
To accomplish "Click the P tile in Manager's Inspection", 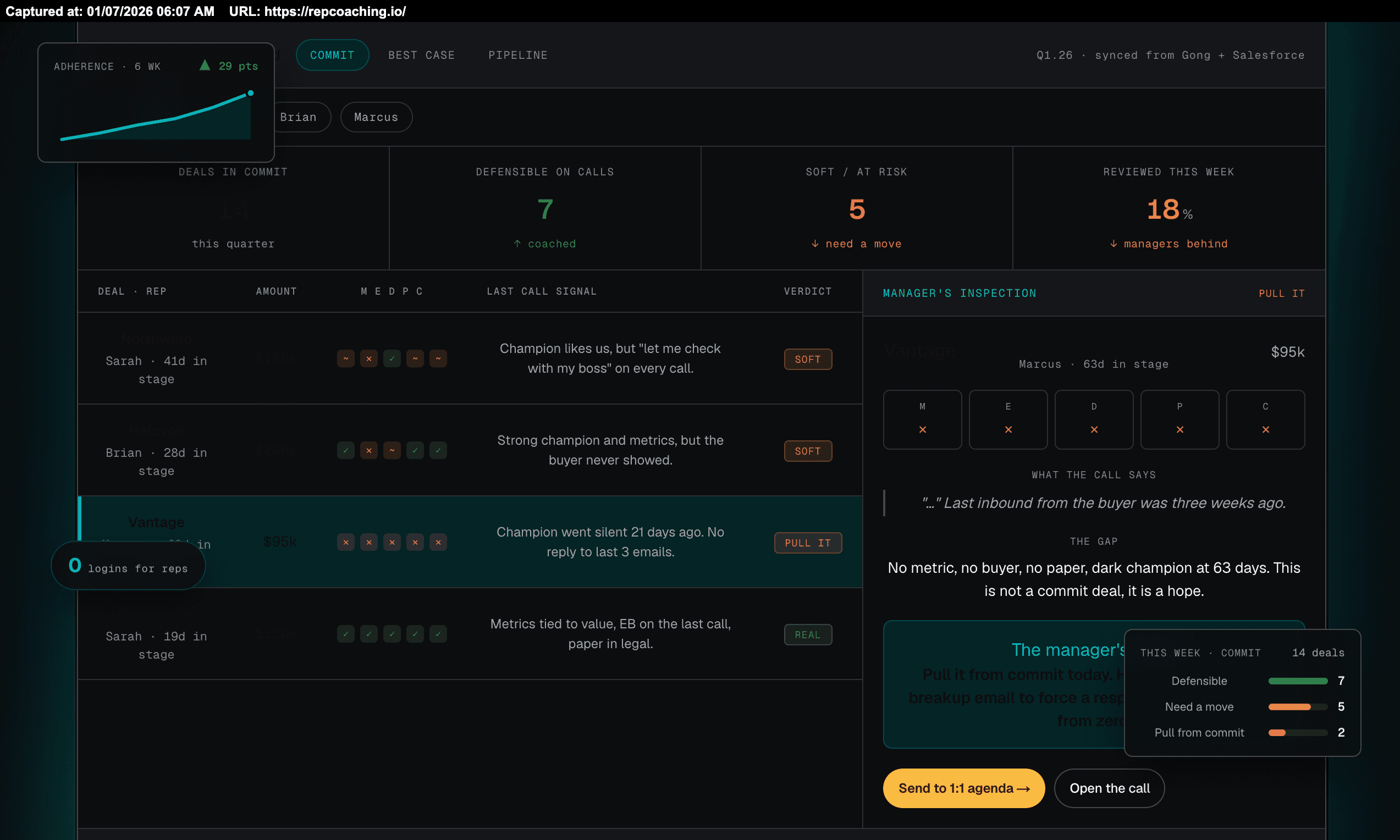I will (x=1180, y=419).
